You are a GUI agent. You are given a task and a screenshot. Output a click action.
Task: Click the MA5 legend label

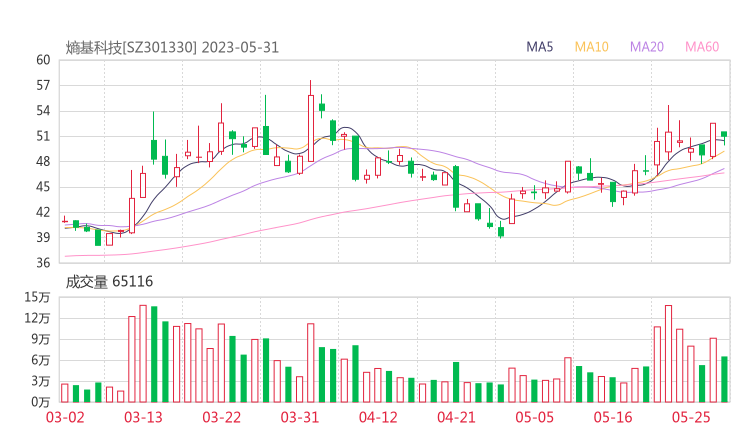[x=539, y=47]
